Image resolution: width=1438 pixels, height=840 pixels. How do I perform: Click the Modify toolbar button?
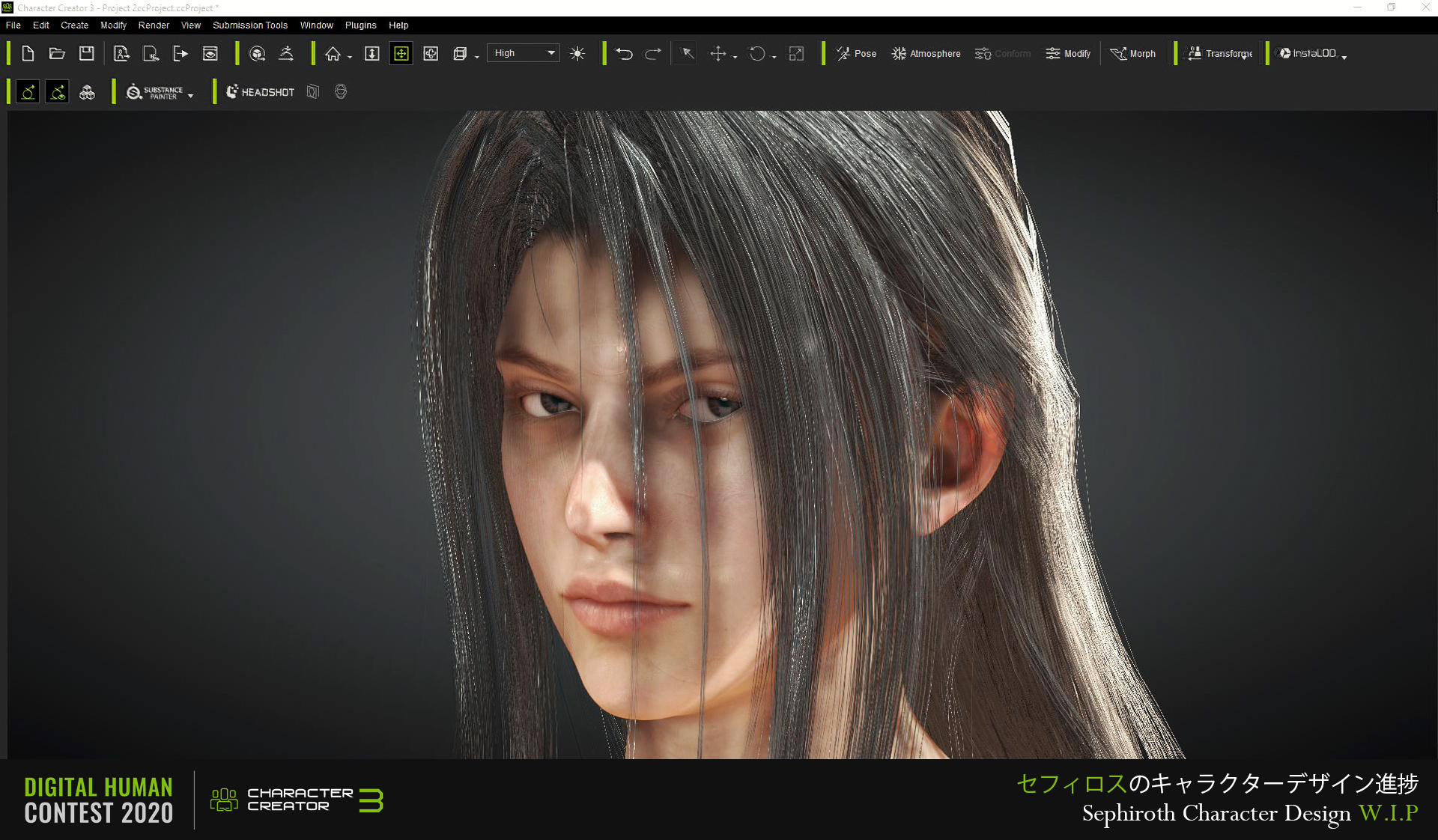pos(1068,54)
